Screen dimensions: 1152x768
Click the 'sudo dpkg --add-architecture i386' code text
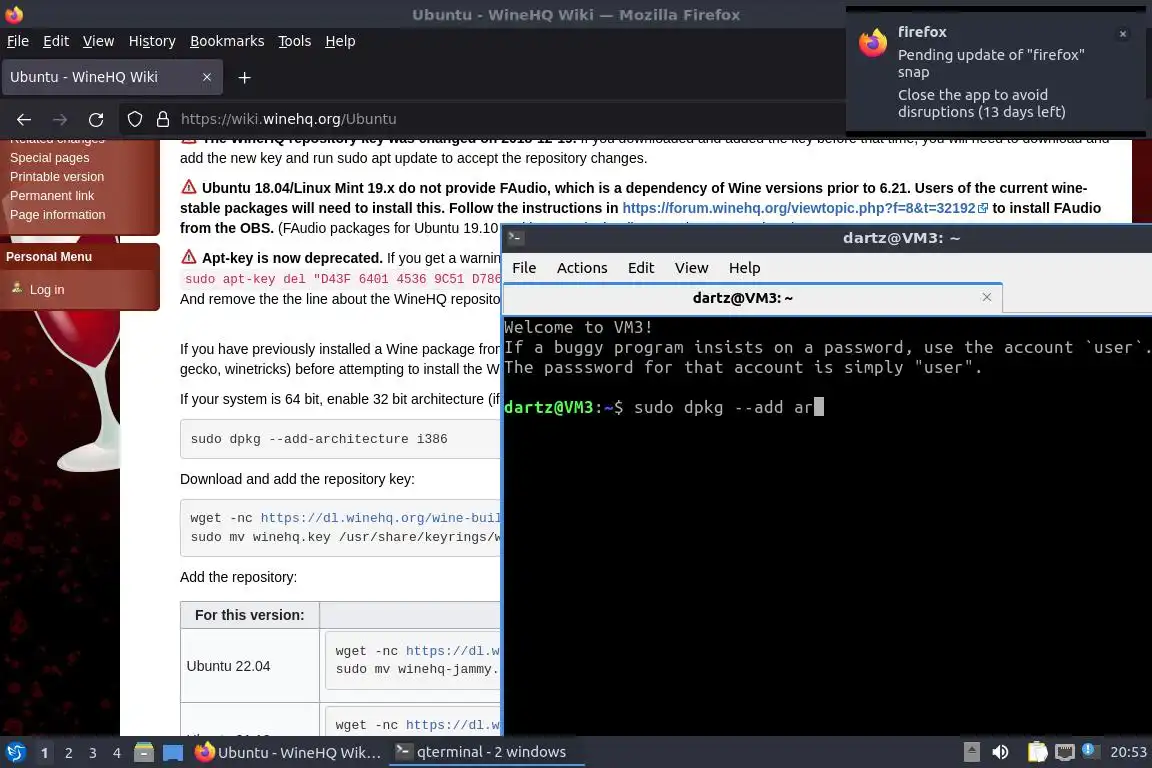[x=319, y=439]
